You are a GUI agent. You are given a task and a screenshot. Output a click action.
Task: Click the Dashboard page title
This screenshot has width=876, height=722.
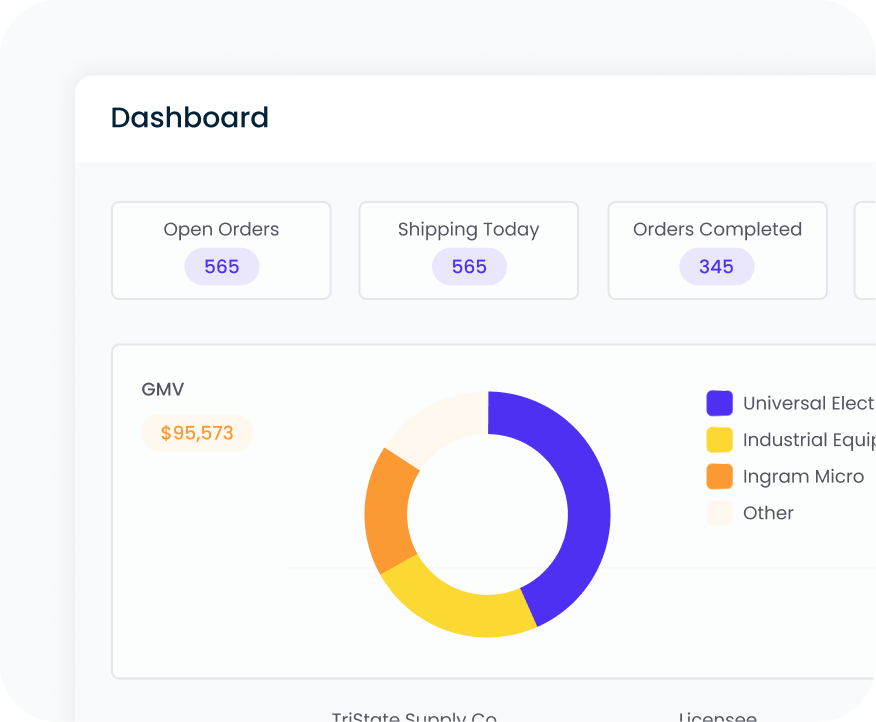pos(189,118)
